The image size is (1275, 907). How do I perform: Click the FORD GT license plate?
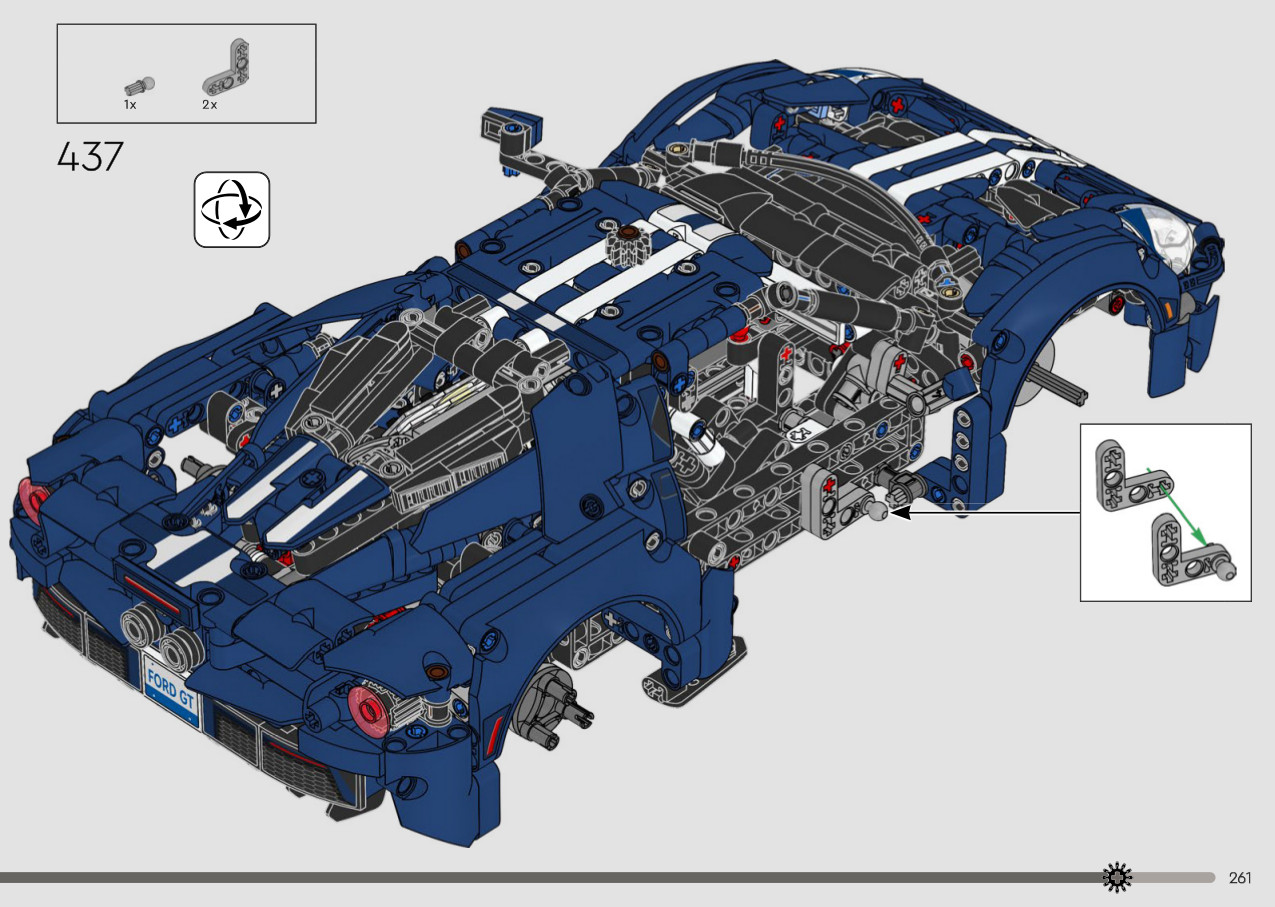pos(173,689)
